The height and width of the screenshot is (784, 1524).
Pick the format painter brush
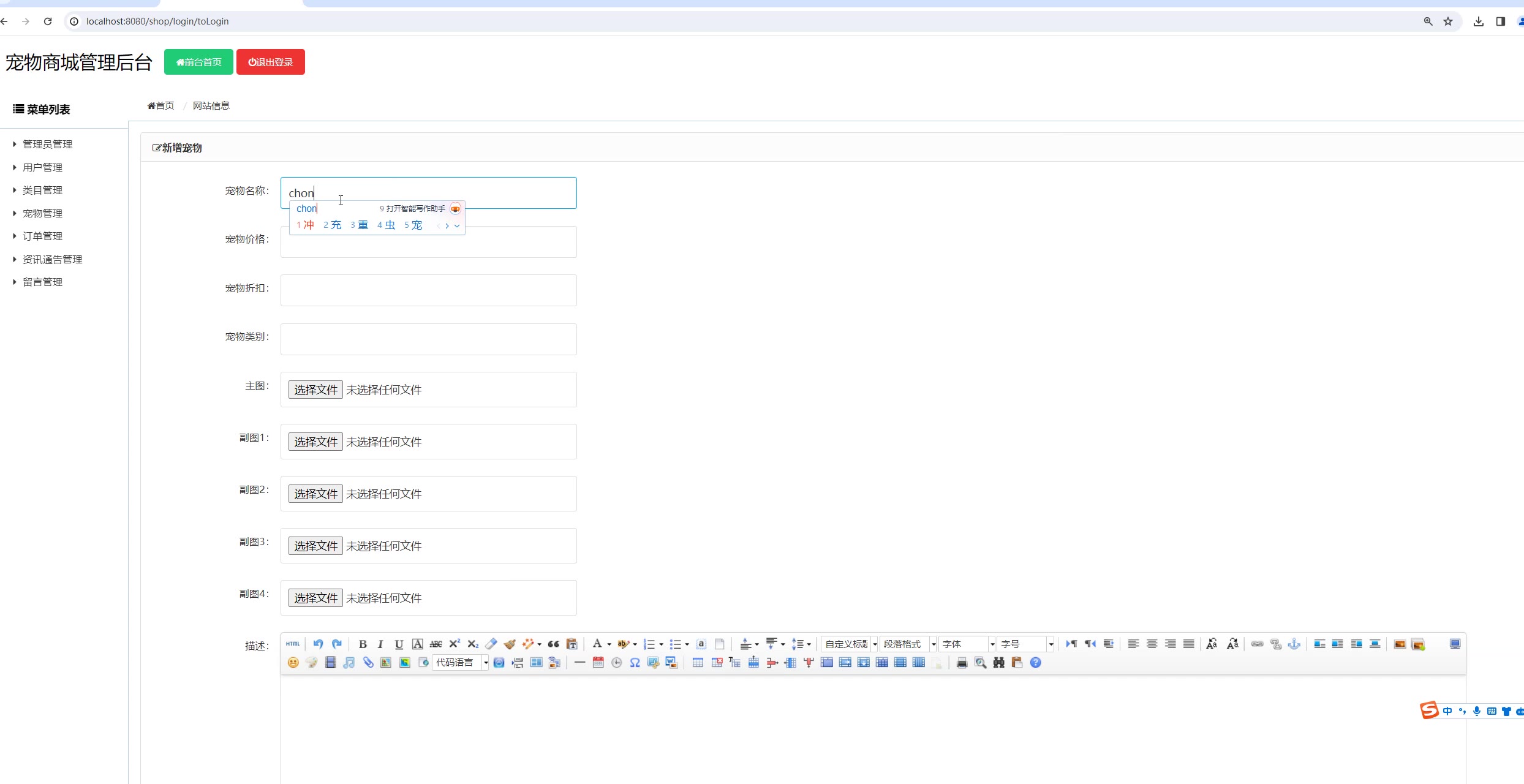tap(510, 644)
